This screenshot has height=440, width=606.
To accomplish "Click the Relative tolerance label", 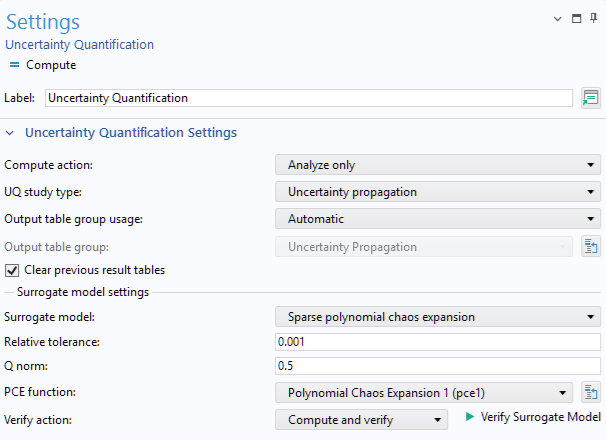I will 52,342.
